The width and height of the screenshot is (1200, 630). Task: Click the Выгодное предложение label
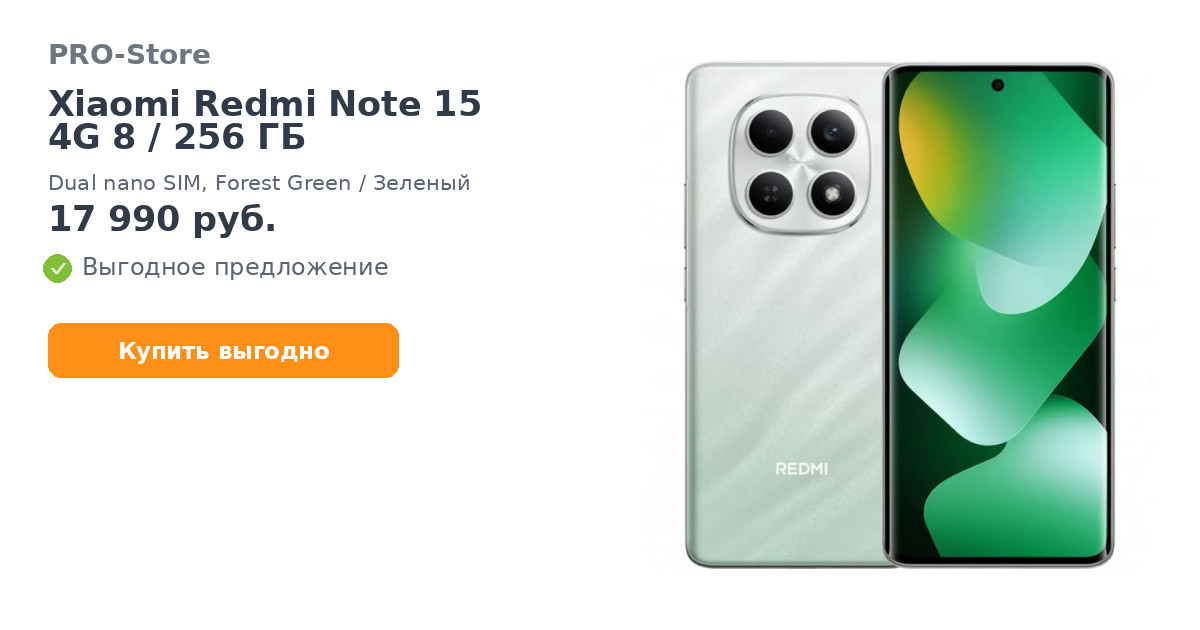tap(235, 268)
